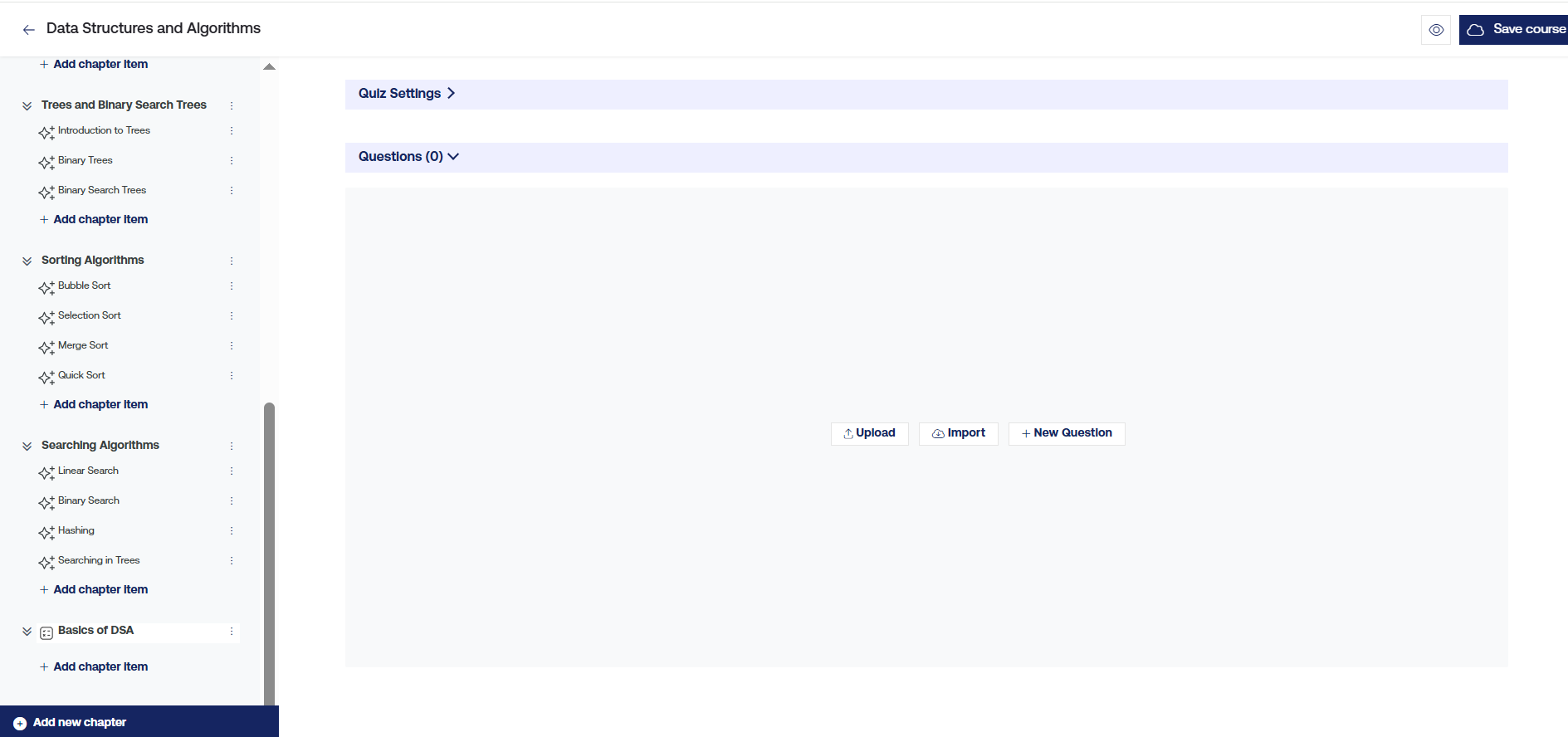
Task: Collapse the Sorting Algorithms chapter
Action: pos(27,261)
